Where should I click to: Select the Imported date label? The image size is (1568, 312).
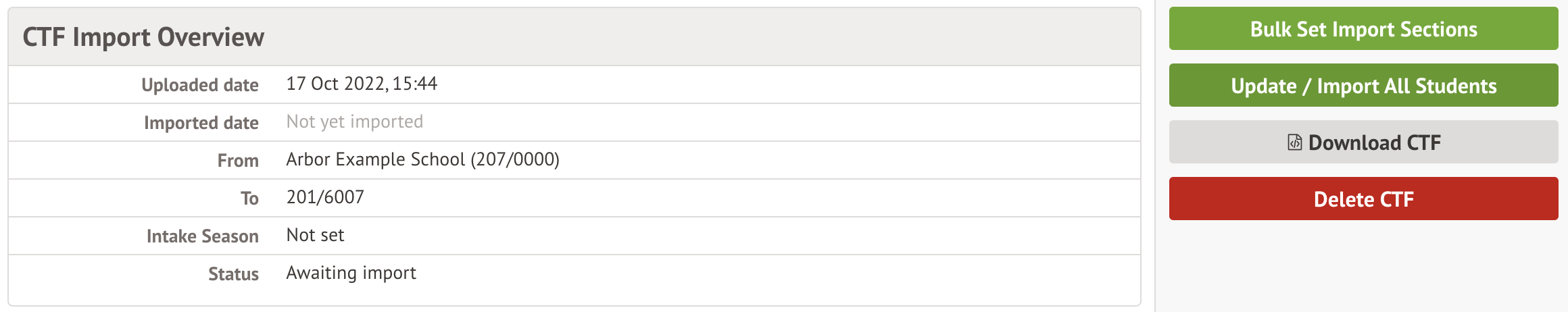tap(201, 123)
